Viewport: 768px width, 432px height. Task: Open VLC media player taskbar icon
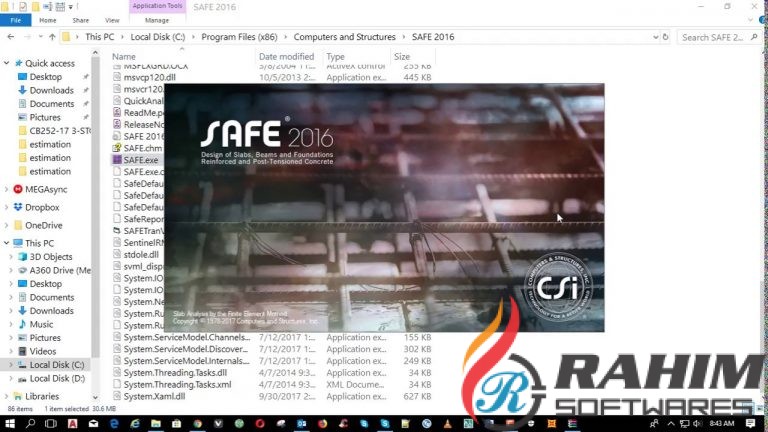click(448, 424)
